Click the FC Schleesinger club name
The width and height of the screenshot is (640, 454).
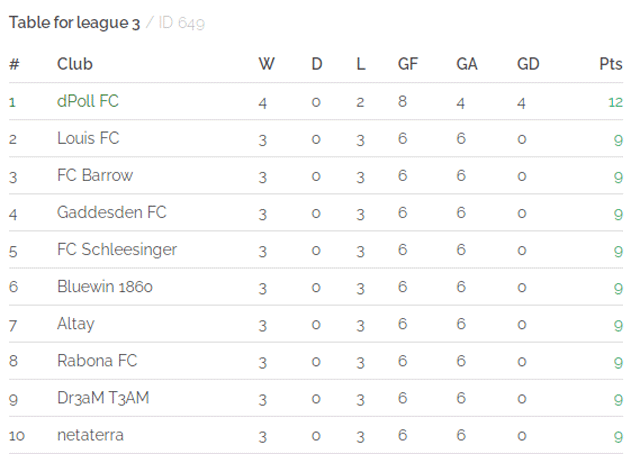coord(117,249)
